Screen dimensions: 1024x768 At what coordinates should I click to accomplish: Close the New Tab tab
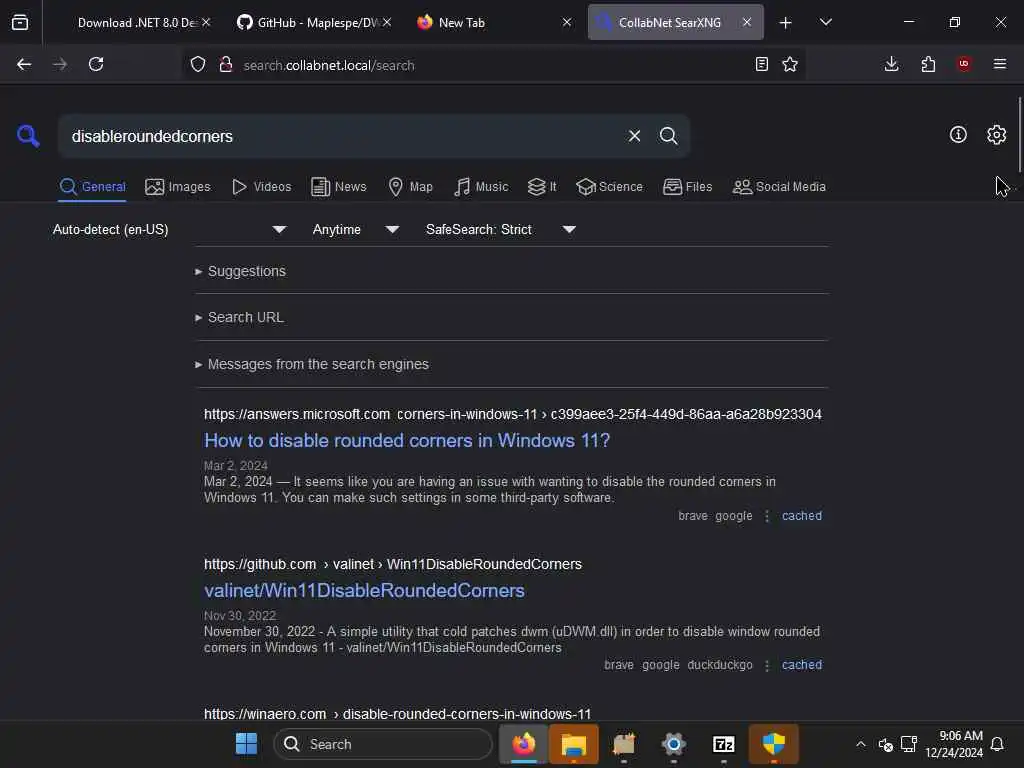(x=567, y=22)
